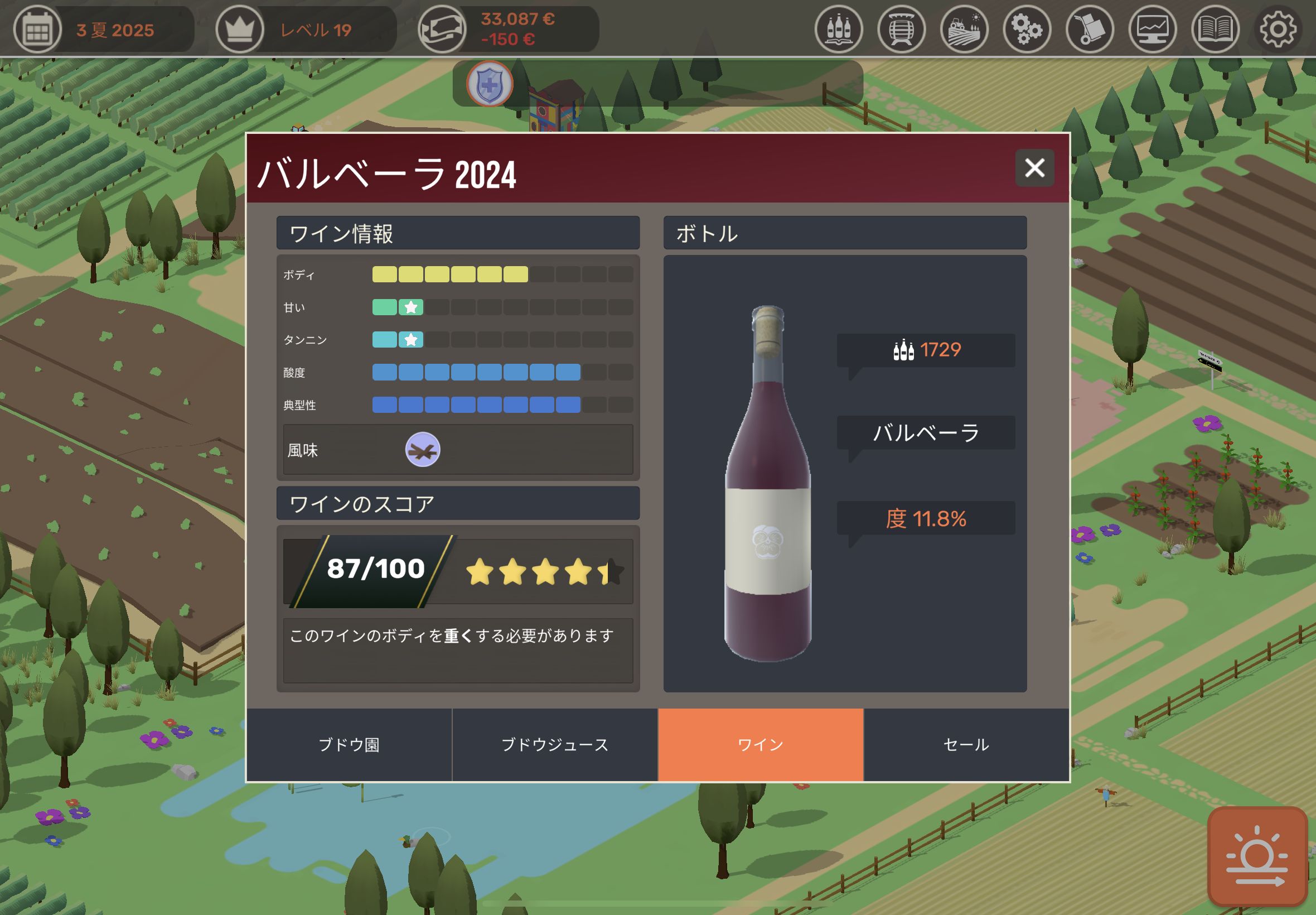Switch to the ブドウジュース tab
Viewport: 1316px width, 915px height.
coord(555,744)
